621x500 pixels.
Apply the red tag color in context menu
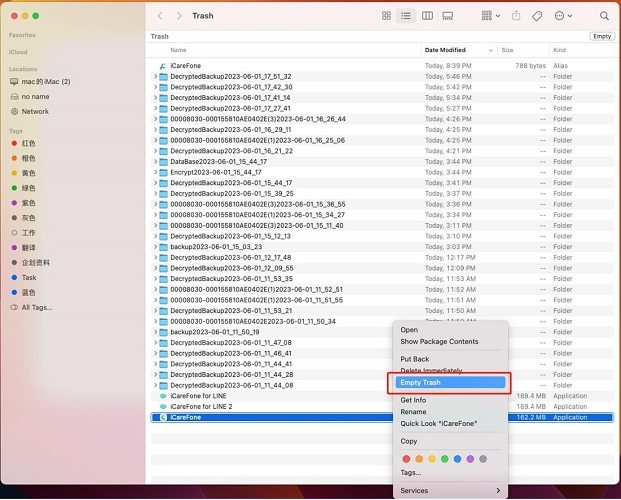(x=406, y=459)
